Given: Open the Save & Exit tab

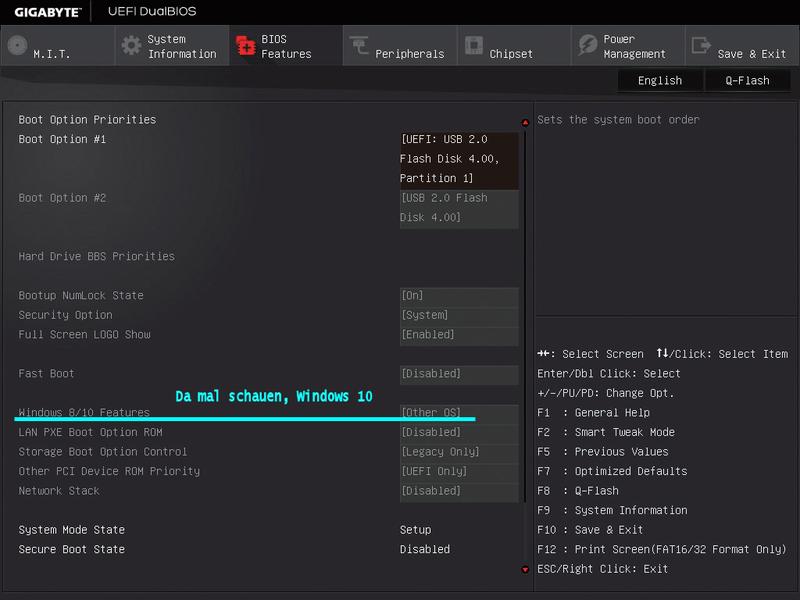Looking at the screenshot, I should 742,45.
